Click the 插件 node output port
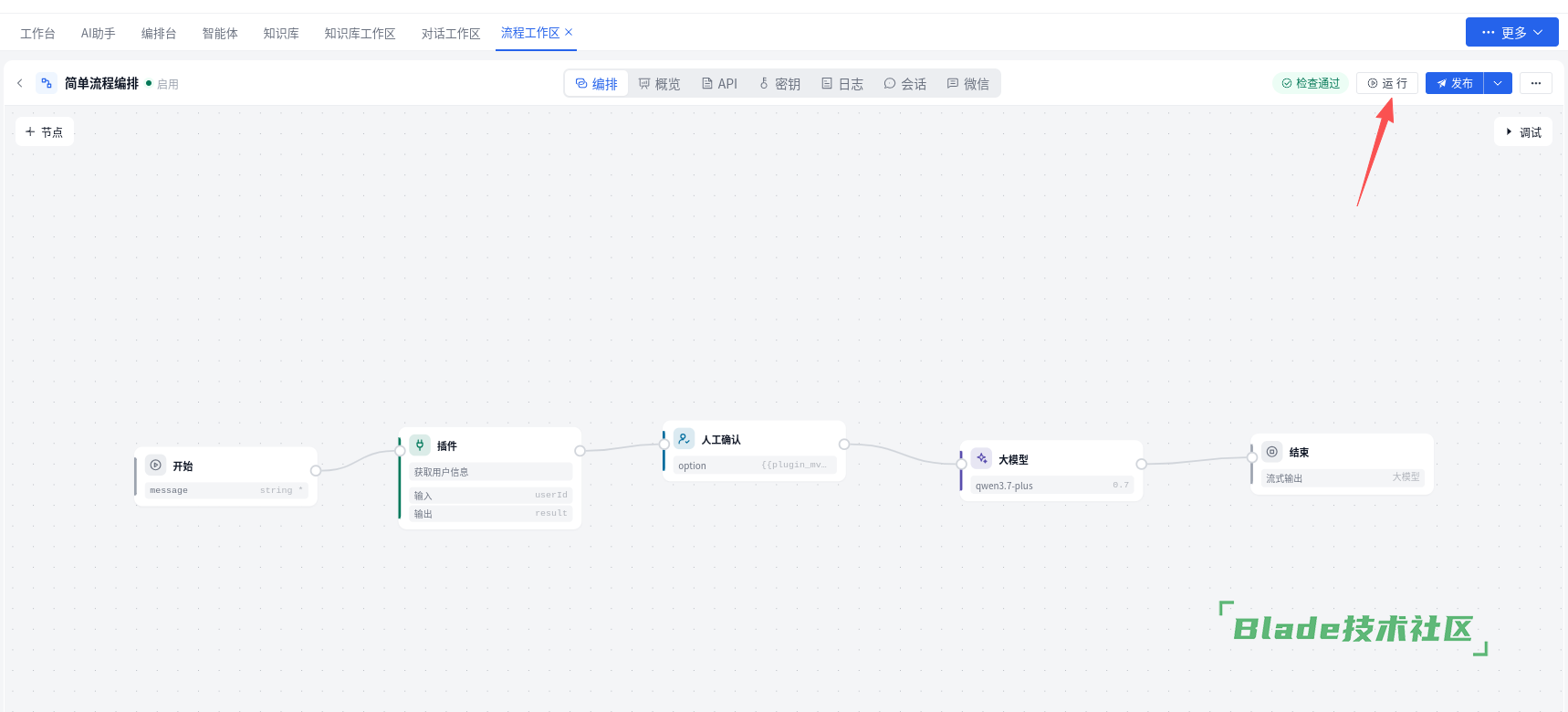The height and width of the screenshot is (712, 1568). (580, 451)
